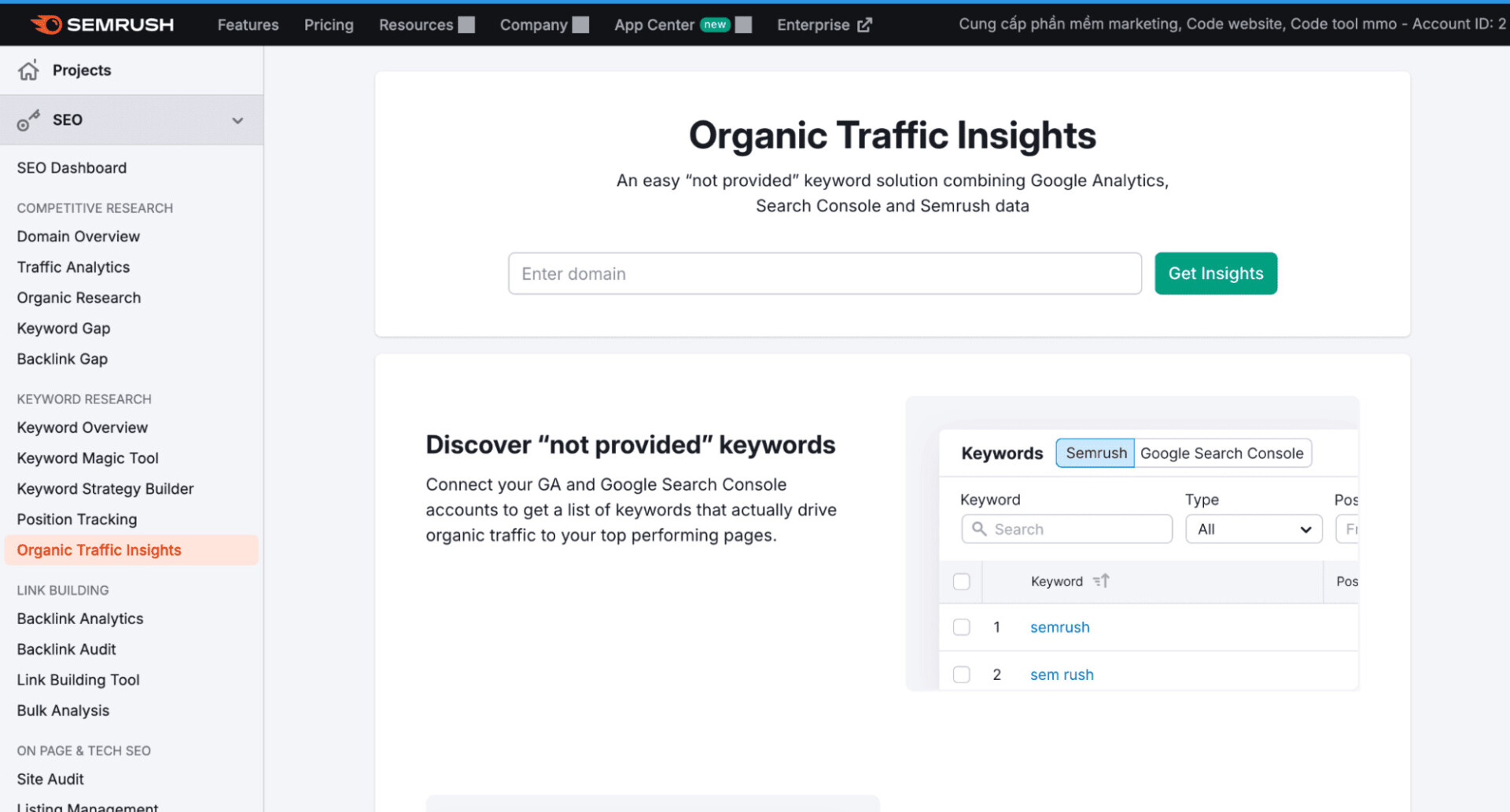Open the Features menu
The width and height of the screenshot is (1510, 812).
coord(248,25)
